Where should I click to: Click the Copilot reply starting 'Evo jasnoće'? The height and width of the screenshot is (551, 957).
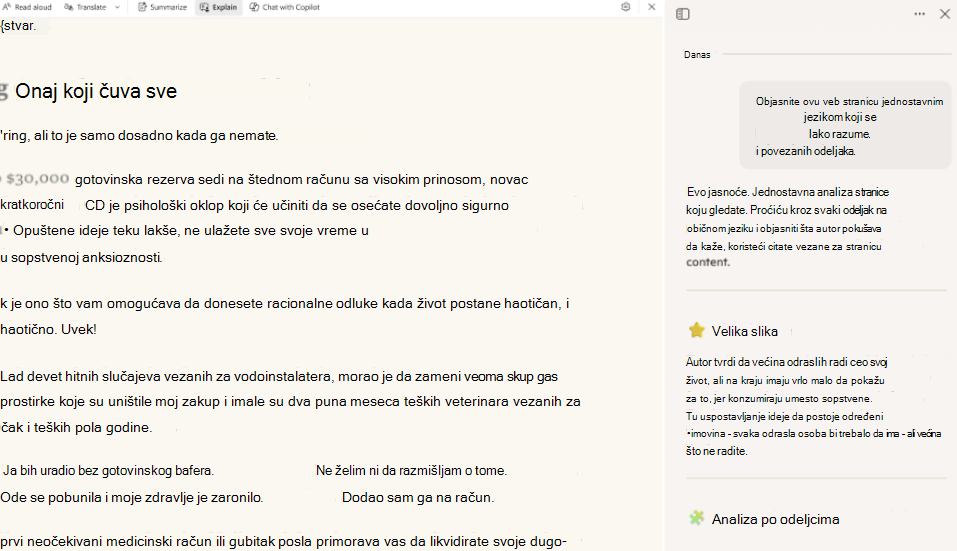coord(787,227)
